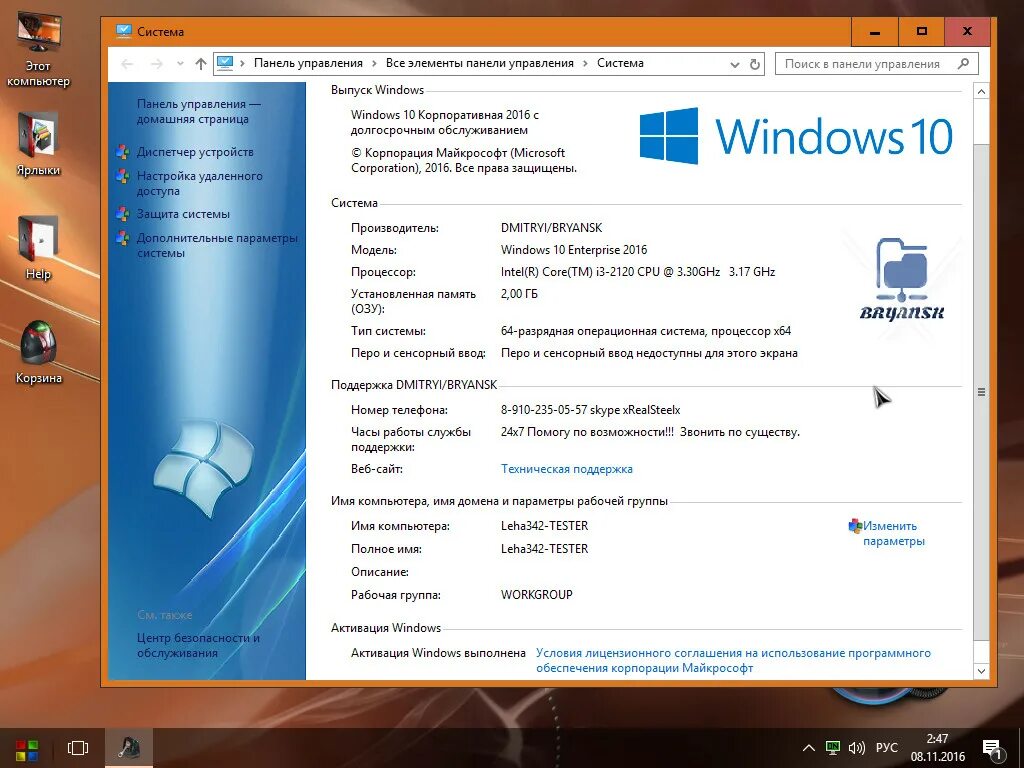
Task: Open the Start menu button
Action: coord(27,748)
